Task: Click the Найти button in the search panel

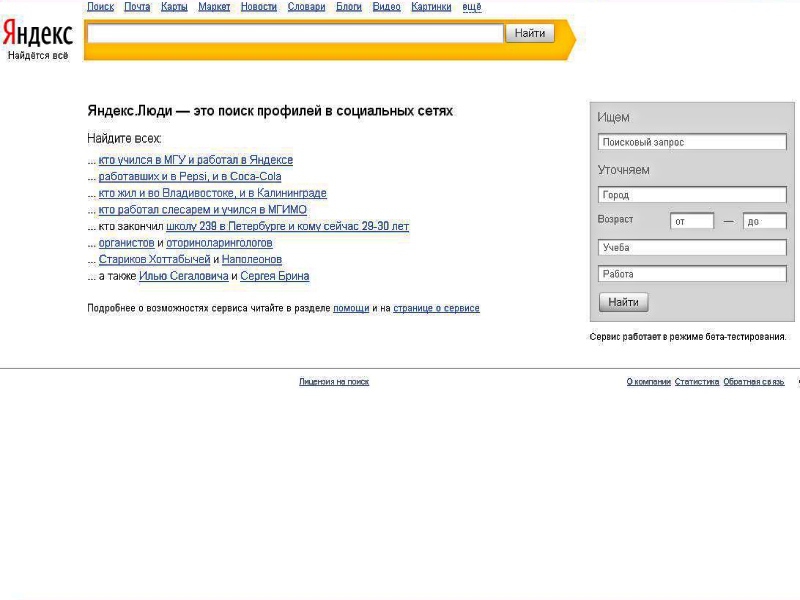Action: click(x=623, y=302)
